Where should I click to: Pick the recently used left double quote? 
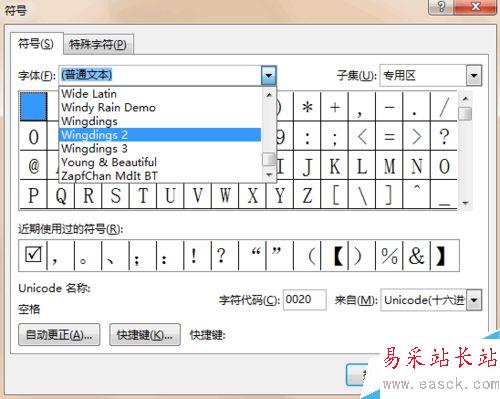click(x=252, y=255)
